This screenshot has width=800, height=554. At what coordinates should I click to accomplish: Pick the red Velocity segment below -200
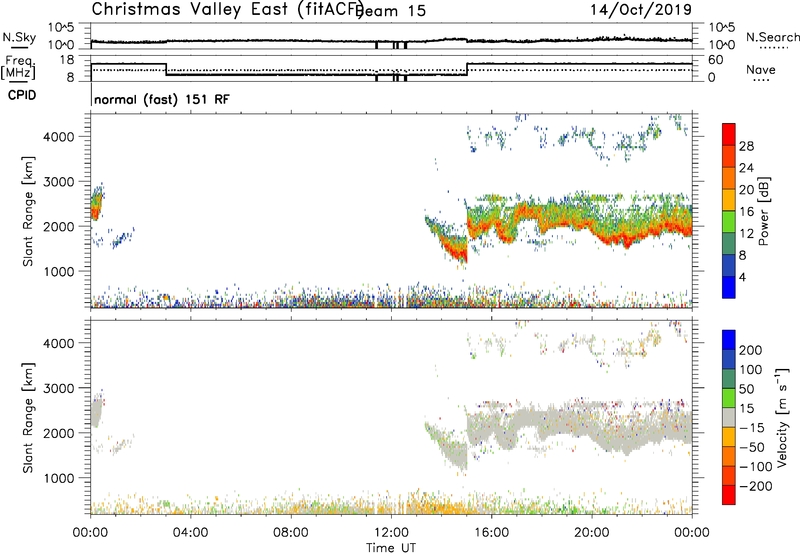729,495
